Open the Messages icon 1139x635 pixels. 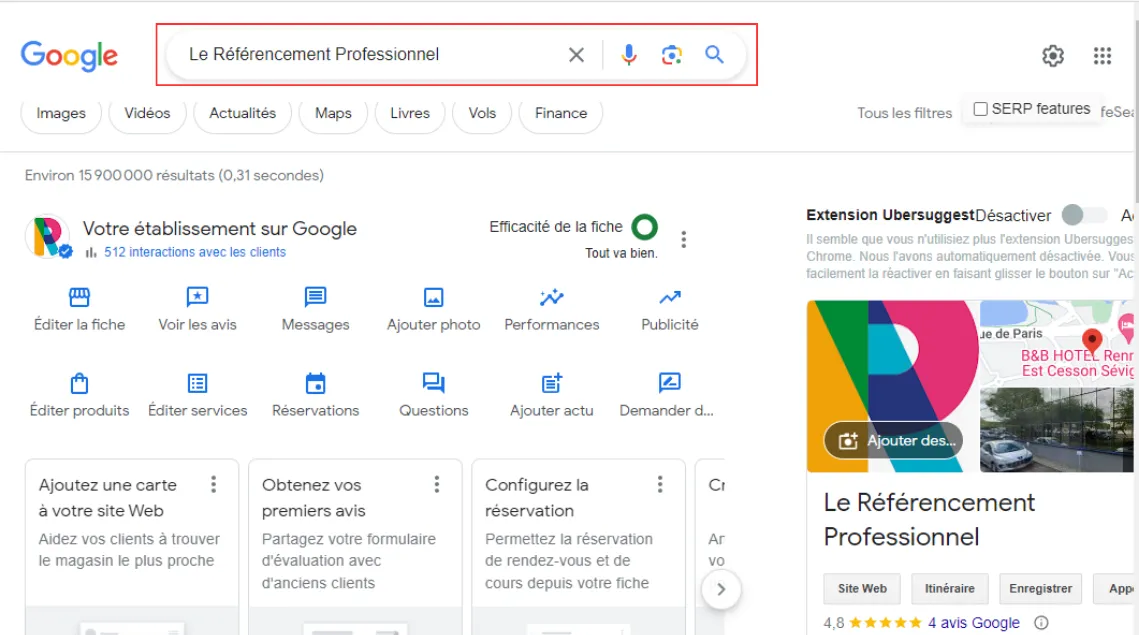[315, 296]
